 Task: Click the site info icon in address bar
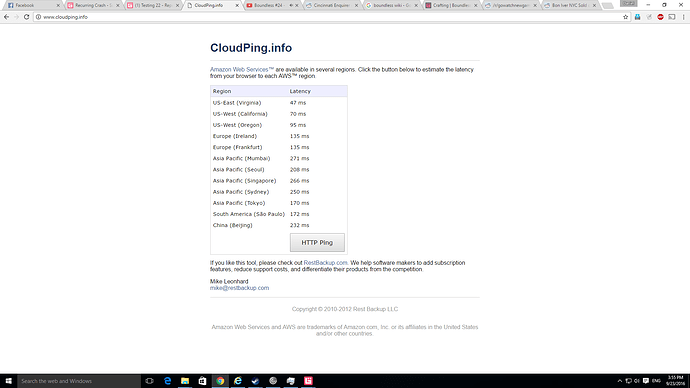coord(38,17)
